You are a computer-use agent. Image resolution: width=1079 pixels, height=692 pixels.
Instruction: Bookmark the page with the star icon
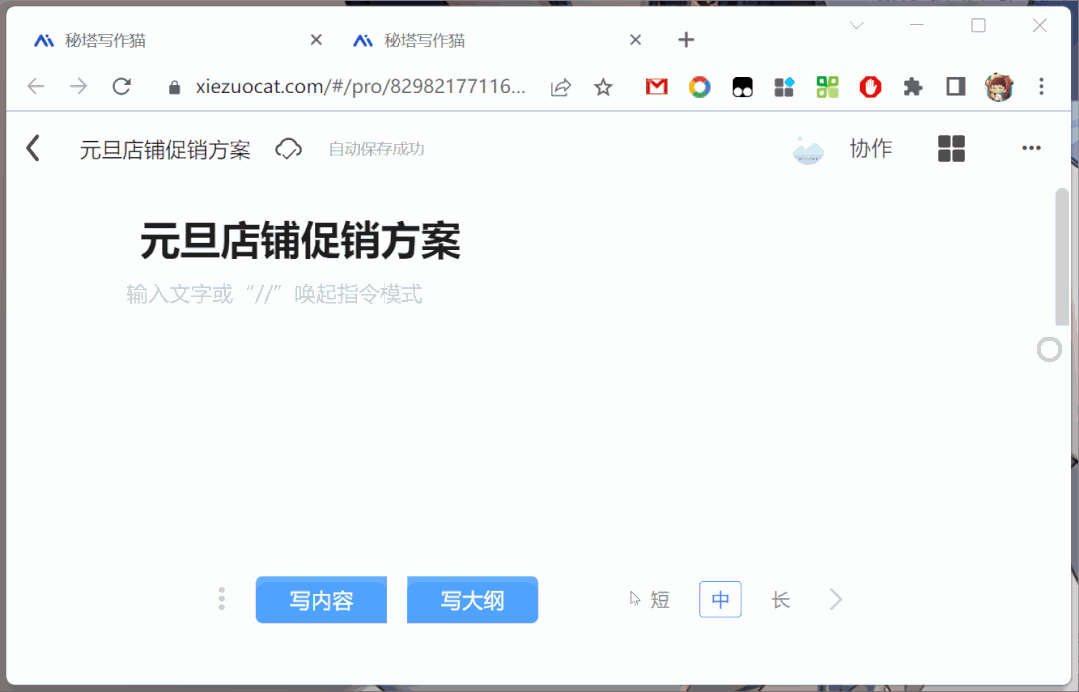coord(603,87)
